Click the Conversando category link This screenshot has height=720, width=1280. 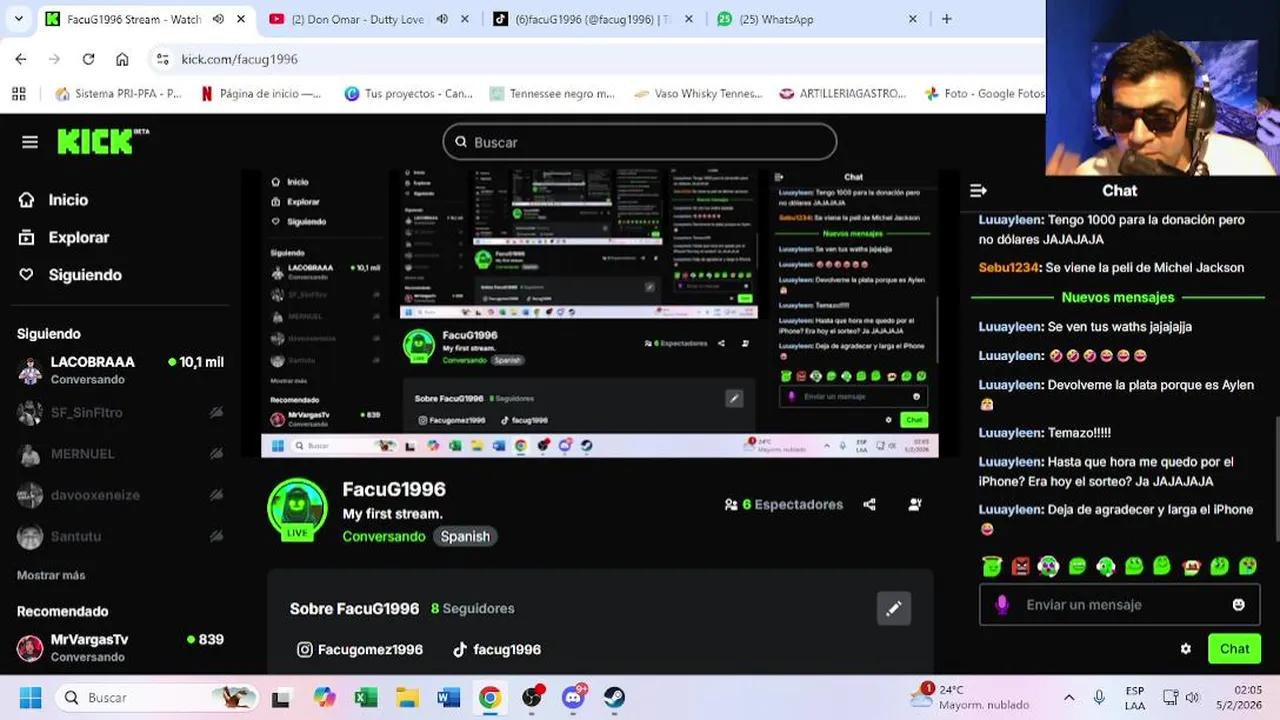384,536
